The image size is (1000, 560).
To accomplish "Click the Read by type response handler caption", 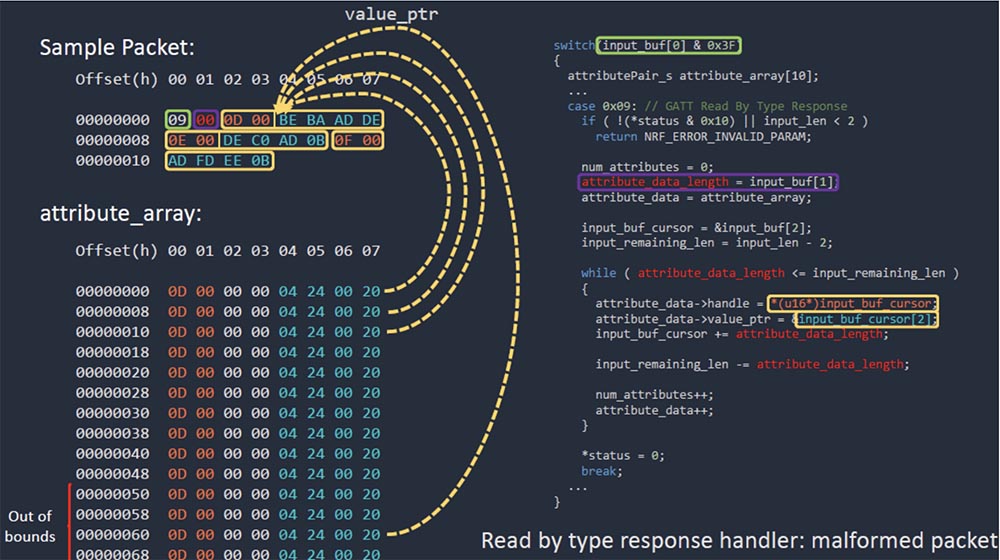I will coord(739,541).
